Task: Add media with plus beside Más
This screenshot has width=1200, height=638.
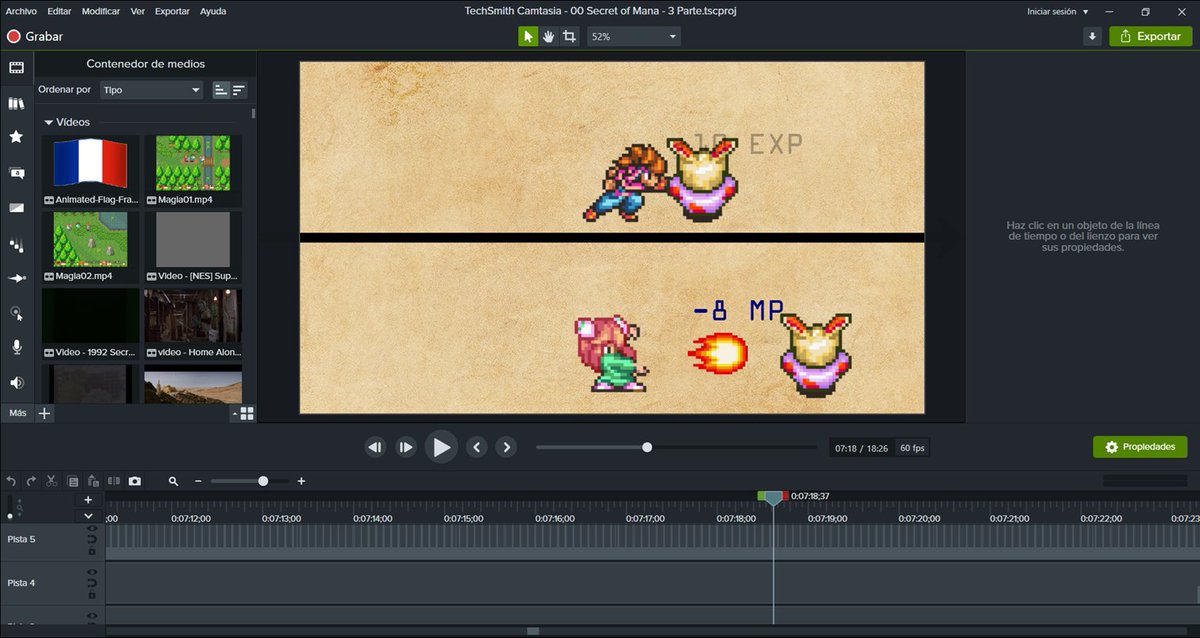Action: tap(44, 413)
